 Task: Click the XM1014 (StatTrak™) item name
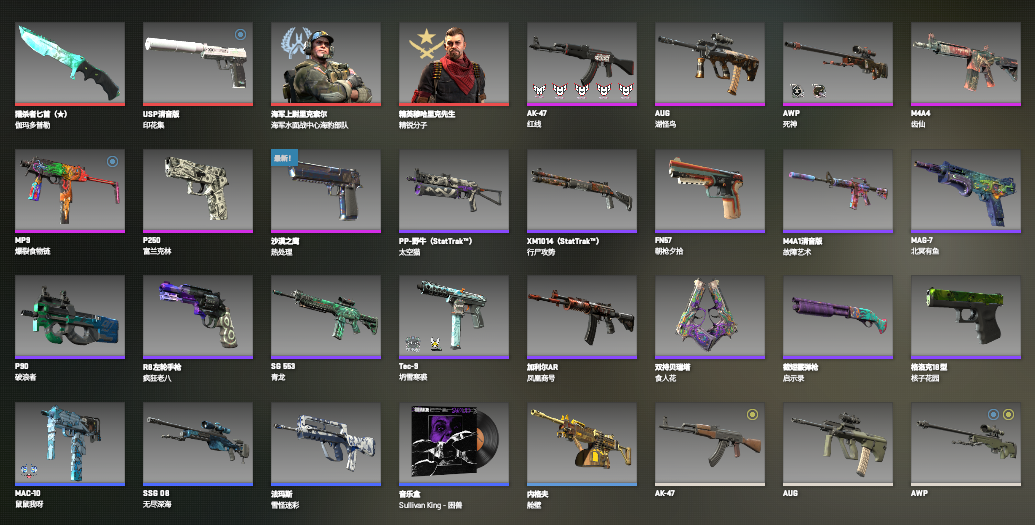pyautogui.click(x=563, y=241)
